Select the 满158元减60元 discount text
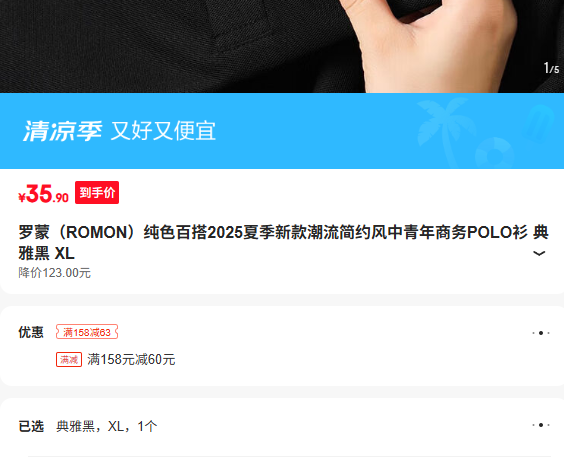 [x=131, y=359]
